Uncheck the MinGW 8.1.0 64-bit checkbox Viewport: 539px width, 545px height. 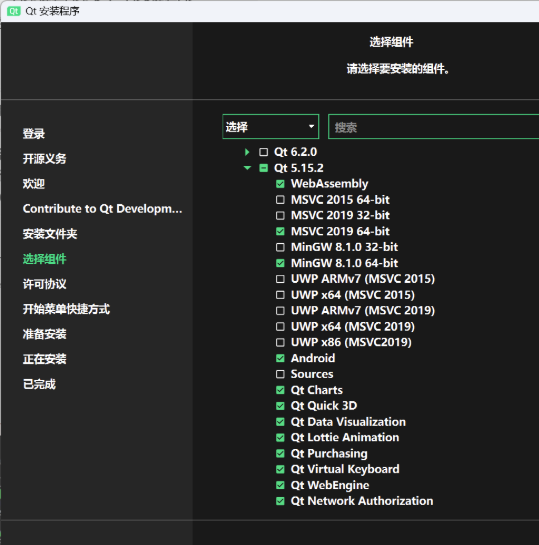tap(280, 263)
